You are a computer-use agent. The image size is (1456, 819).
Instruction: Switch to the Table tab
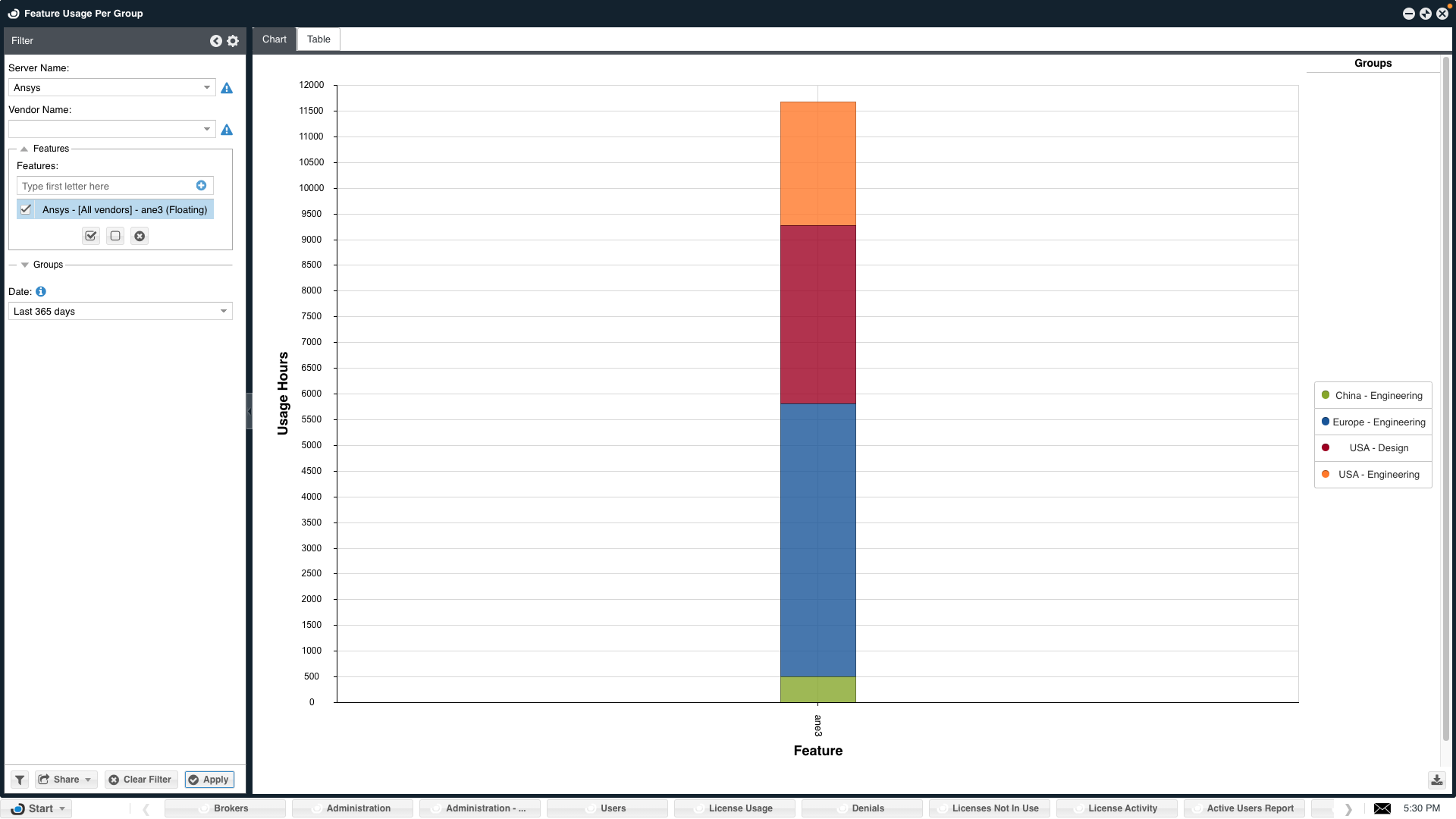(x=318, y=39)
